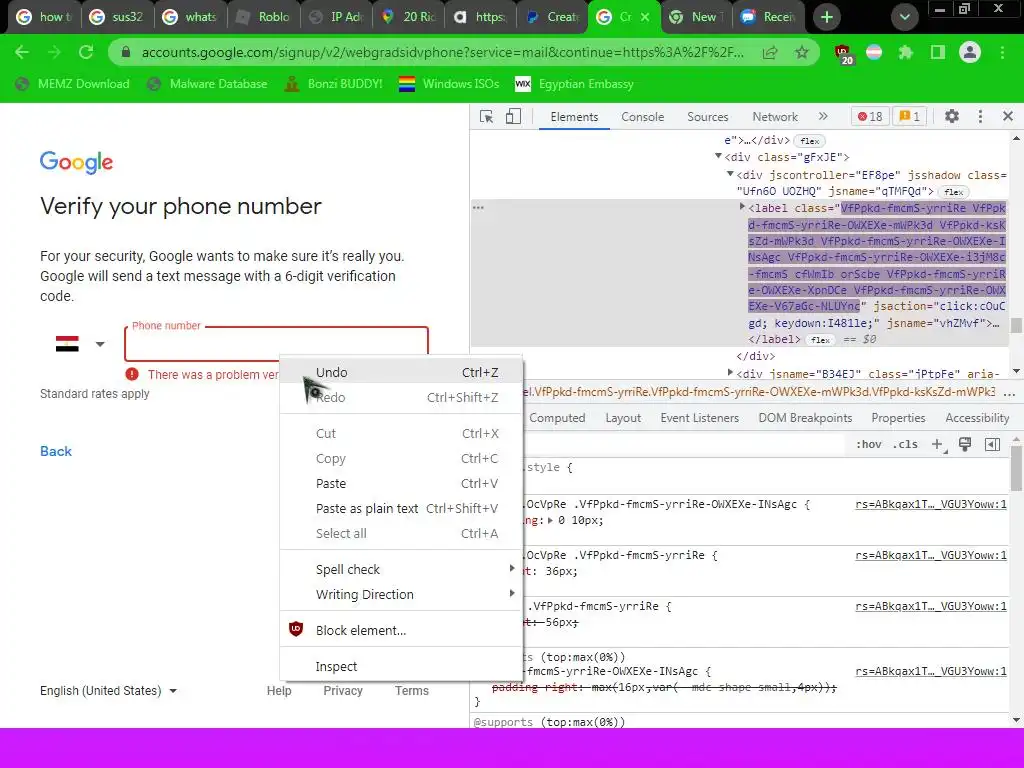Open DevTools customize three-dot menu
Screen dimensions: 1024x768
tap(980, 116)
